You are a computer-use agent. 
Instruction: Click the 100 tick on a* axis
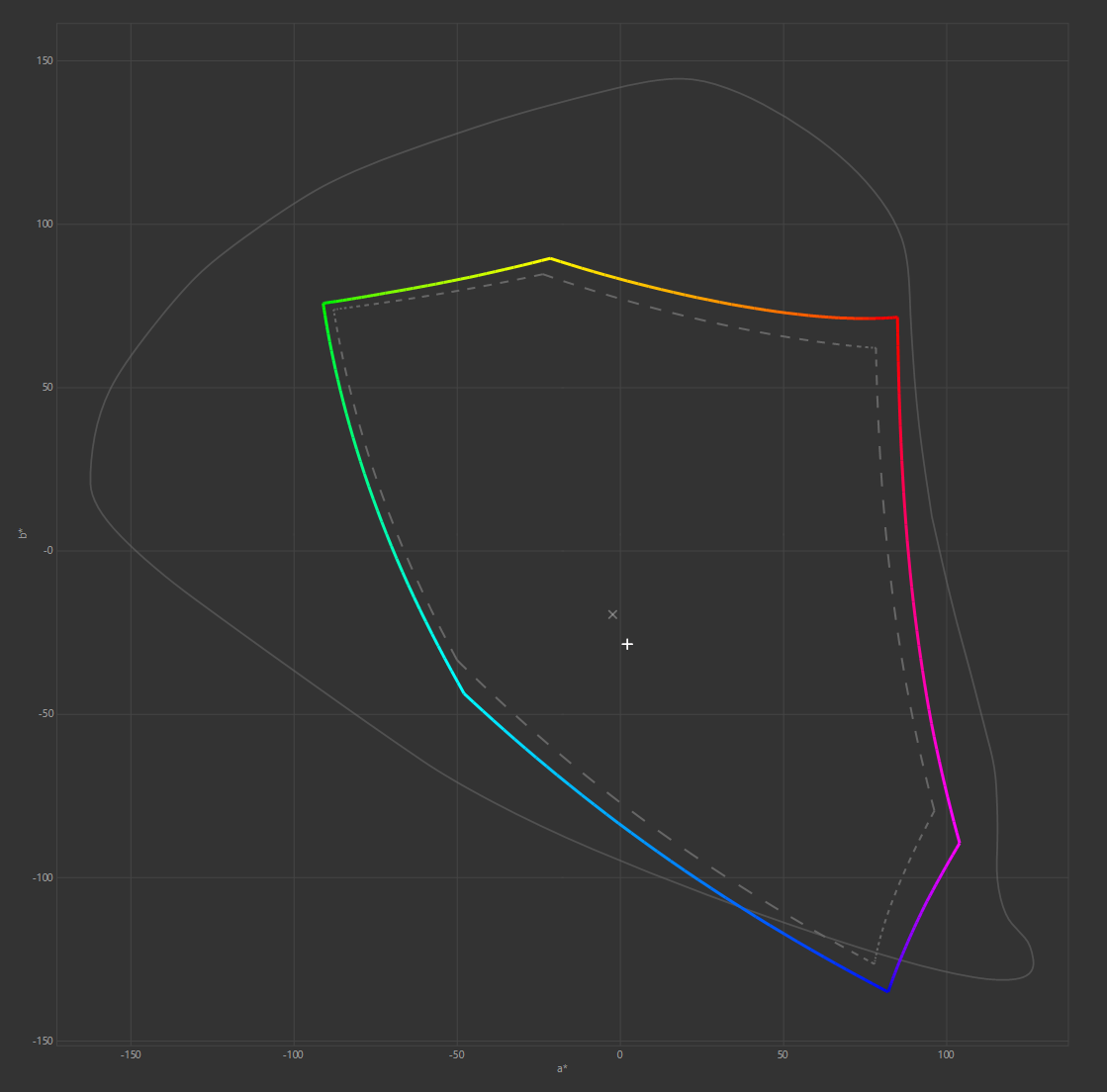(946, 1054)
